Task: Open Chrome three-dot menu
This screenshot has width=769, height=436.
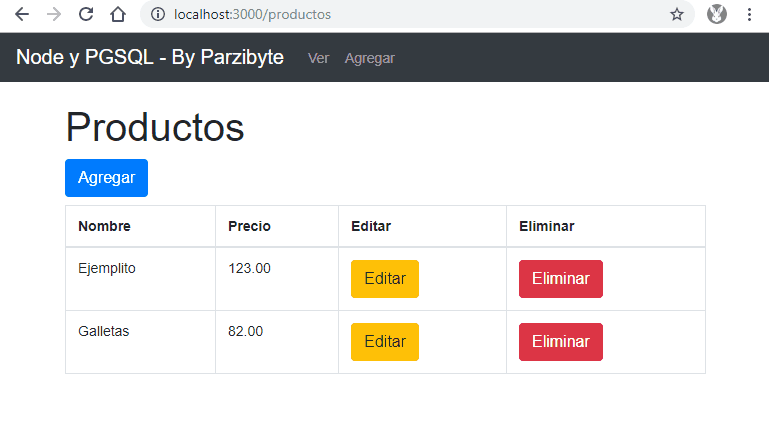Action: click(749, 15)
